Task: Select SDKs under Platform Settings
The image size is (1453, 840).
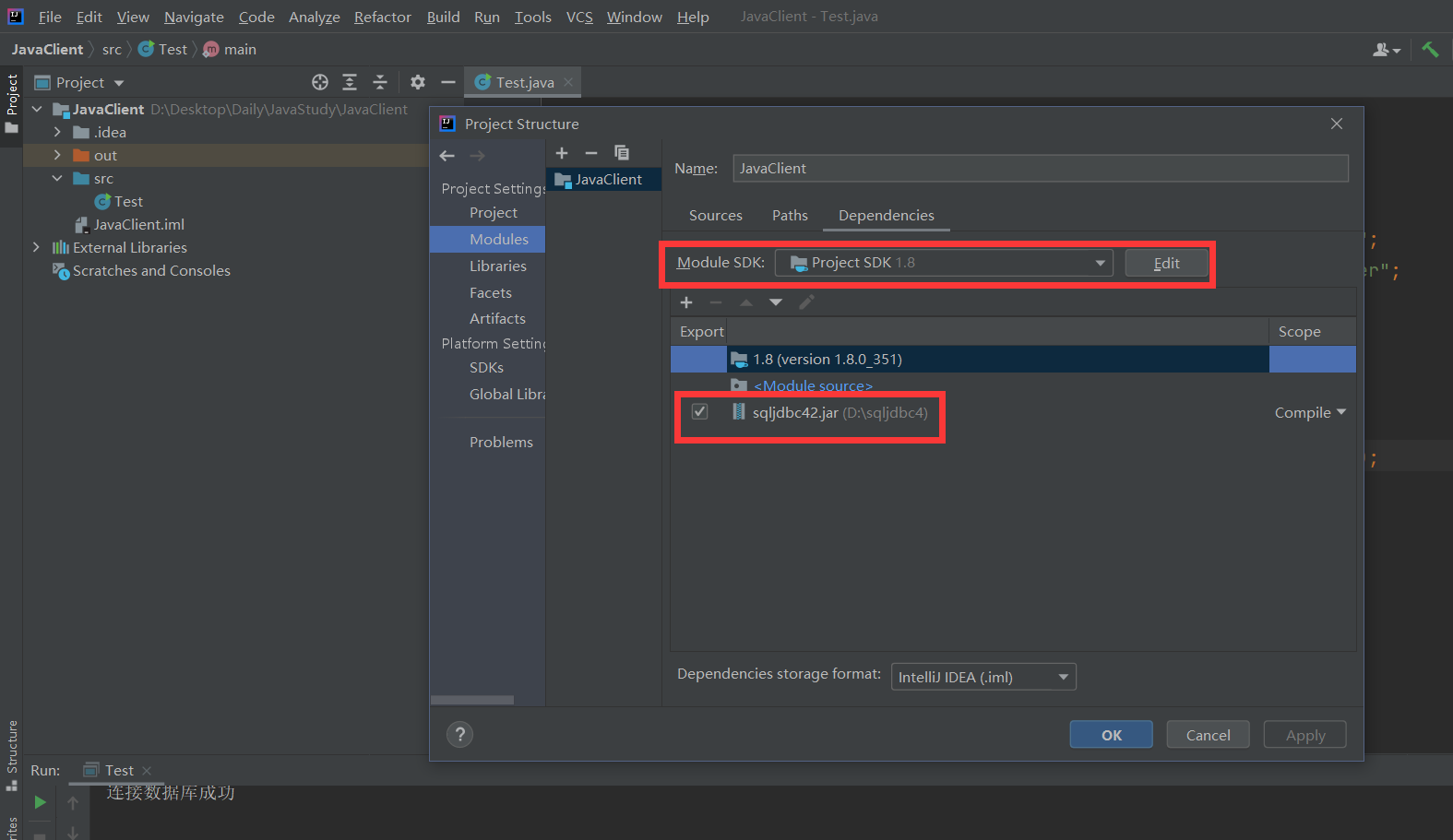Action: pos(488,367)
